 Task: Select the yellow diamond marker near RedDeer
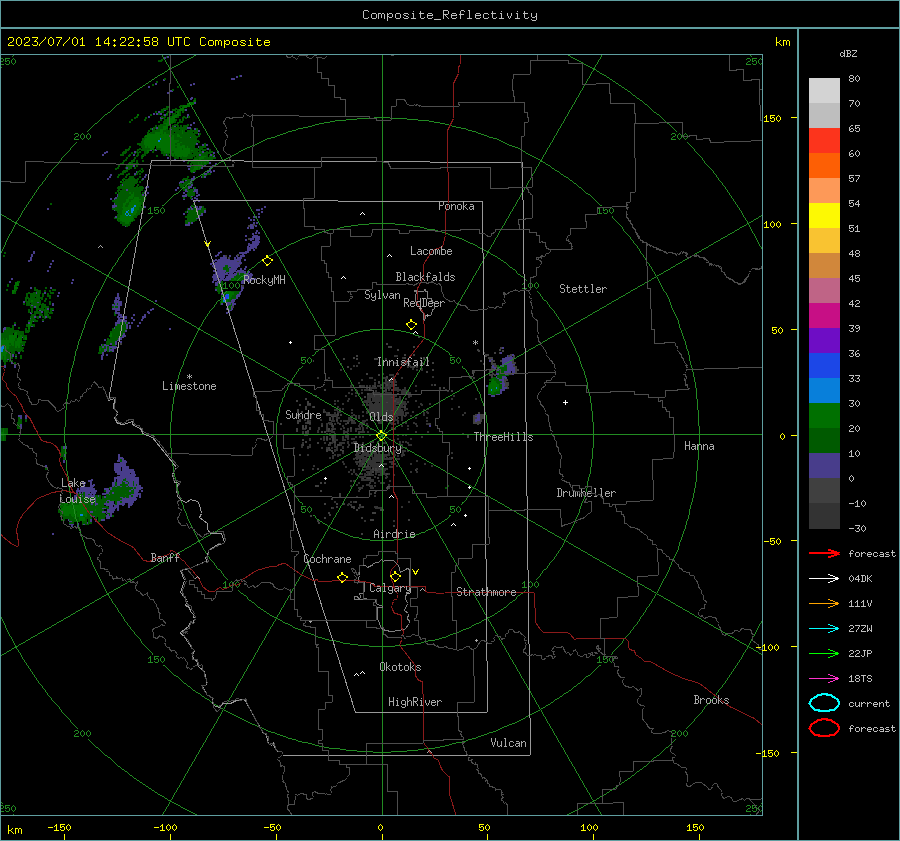(411, 325)
